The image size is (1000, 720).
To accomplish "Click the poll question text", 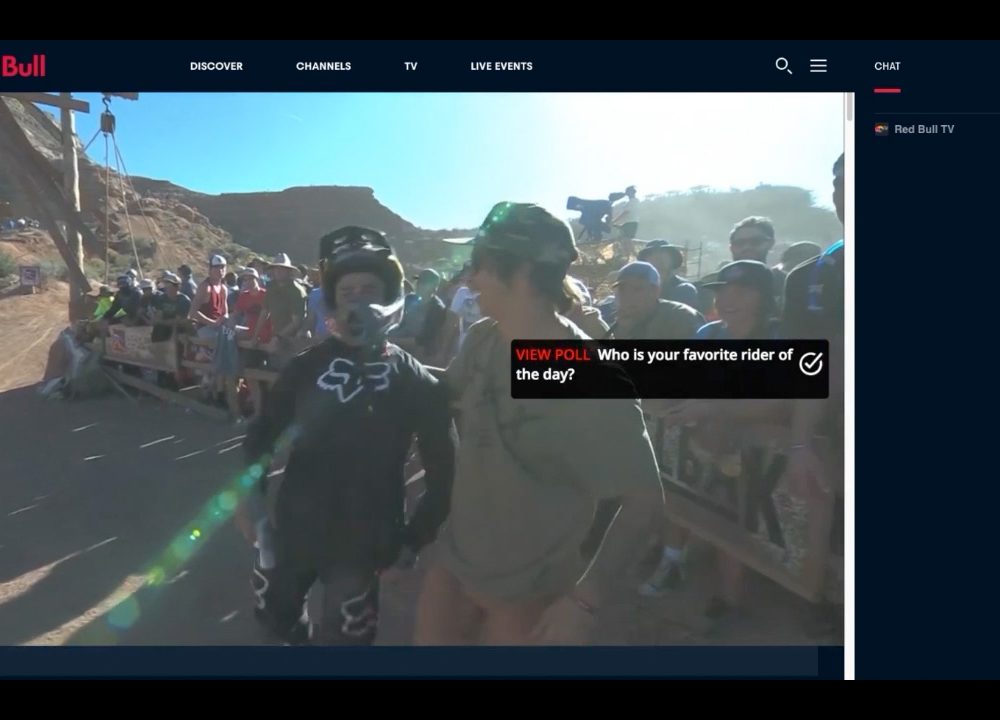I will [x=654, y=364].
